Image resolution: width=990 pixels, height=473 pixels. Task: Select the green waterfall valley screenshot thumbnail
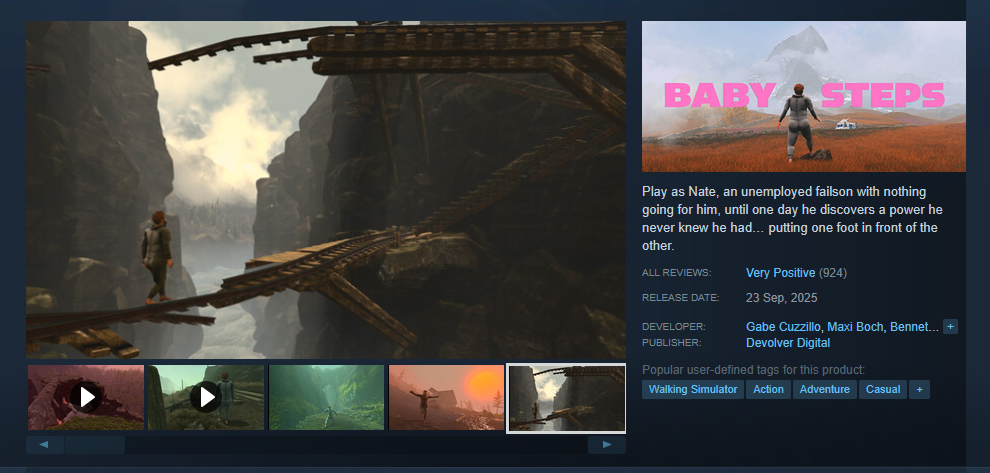coord(326,397)
